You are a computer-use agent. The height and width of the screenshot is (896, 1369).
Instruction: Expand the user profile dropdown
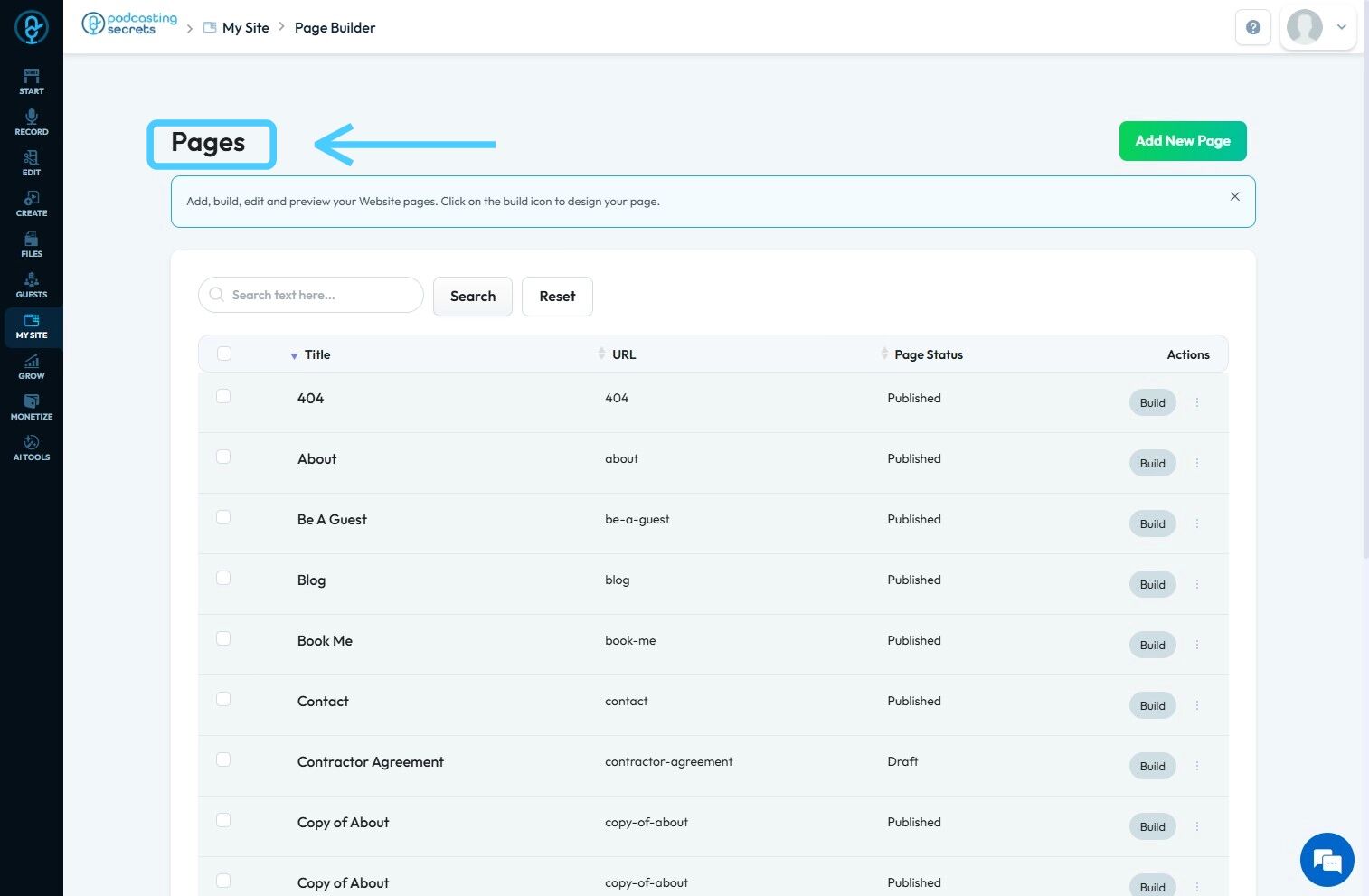(1342, 27)
